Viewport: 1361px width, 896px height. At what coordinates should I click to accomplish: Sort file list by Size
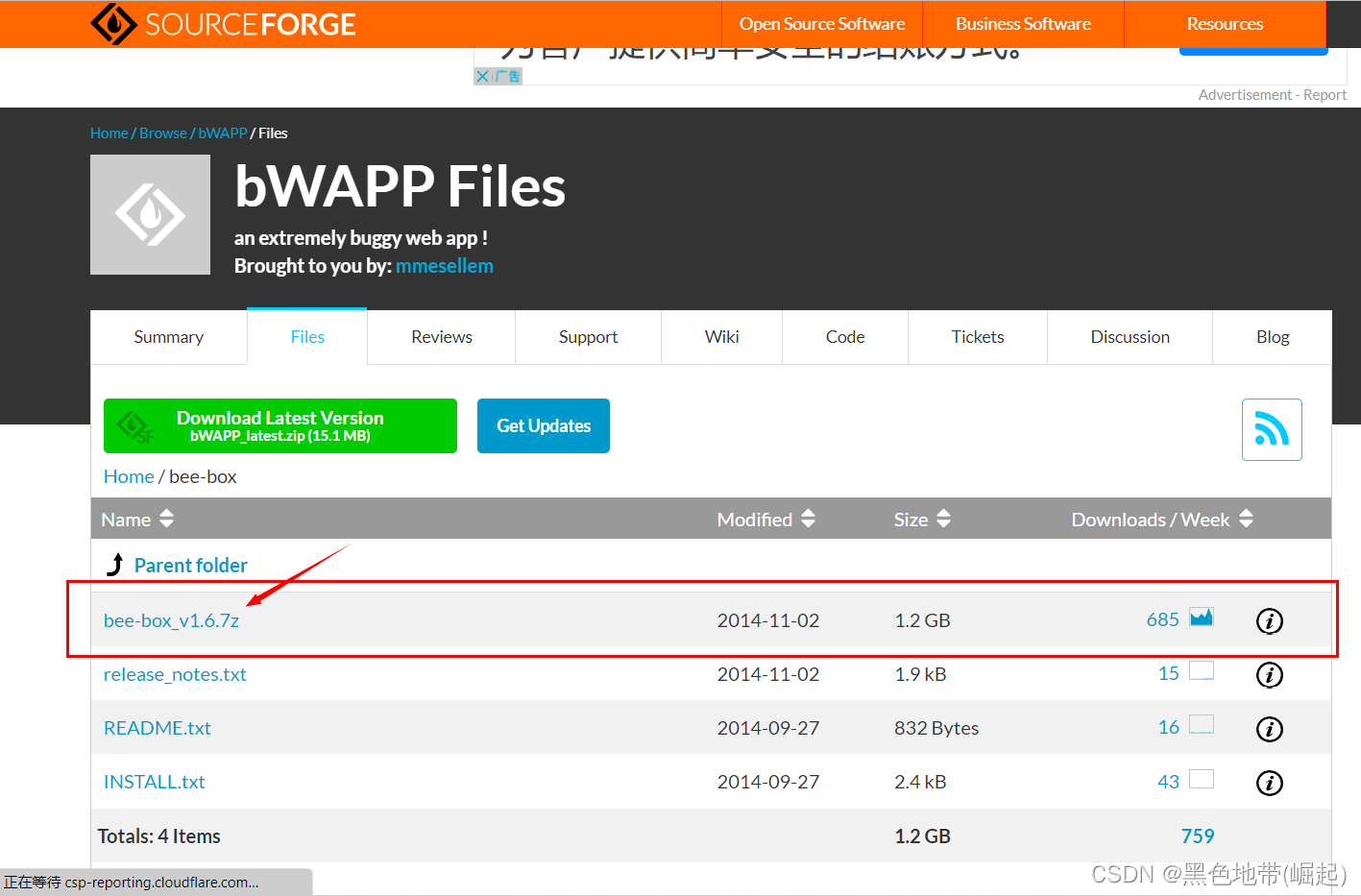tap(922, 520)
